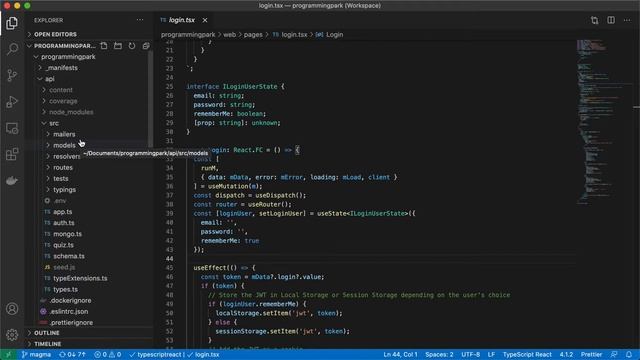Open the Remote Explorer view
The width and height of the screenshot is (640, 360).
tap(12, 128)
